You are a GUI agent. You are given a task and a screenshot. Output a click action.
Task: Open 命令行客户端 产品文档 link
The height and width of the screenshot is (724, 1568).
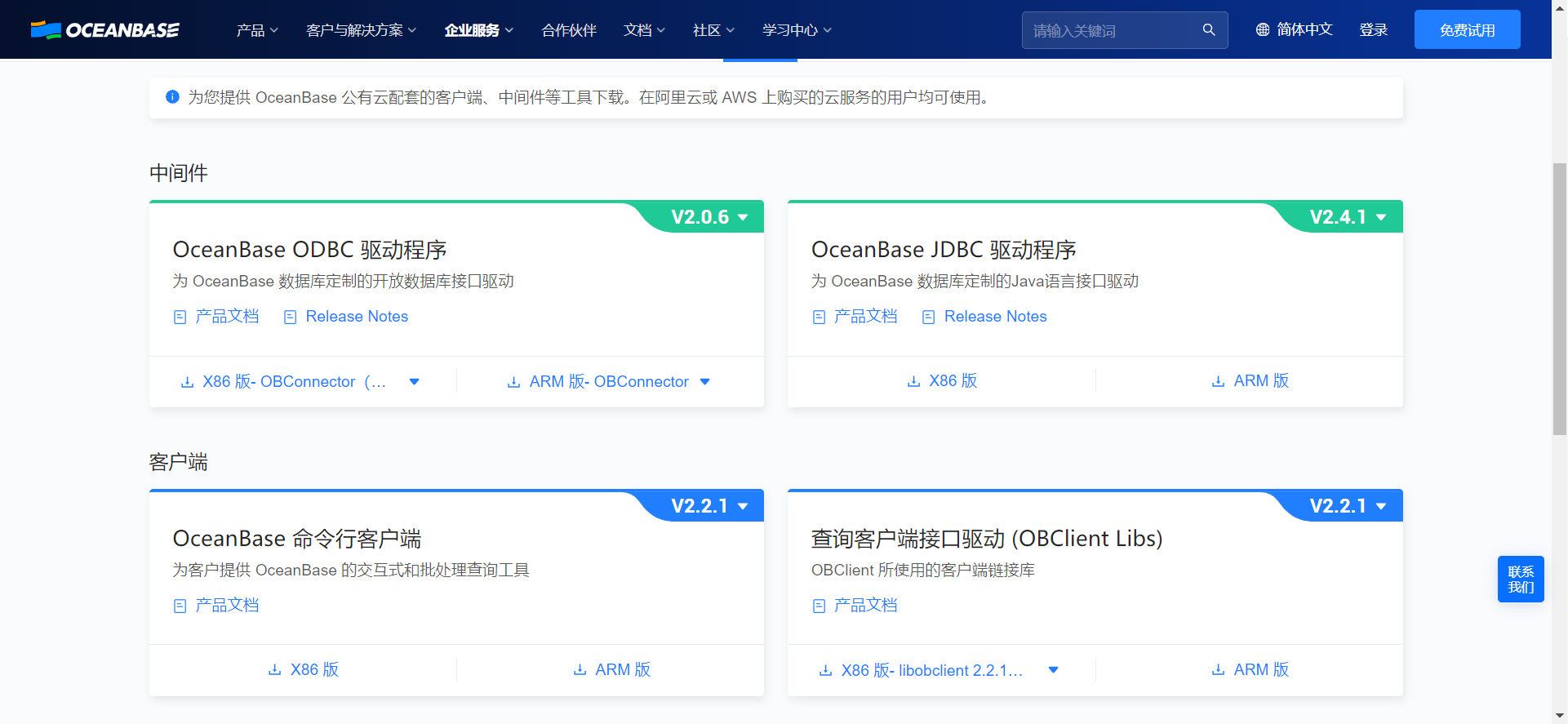point(227,606)
